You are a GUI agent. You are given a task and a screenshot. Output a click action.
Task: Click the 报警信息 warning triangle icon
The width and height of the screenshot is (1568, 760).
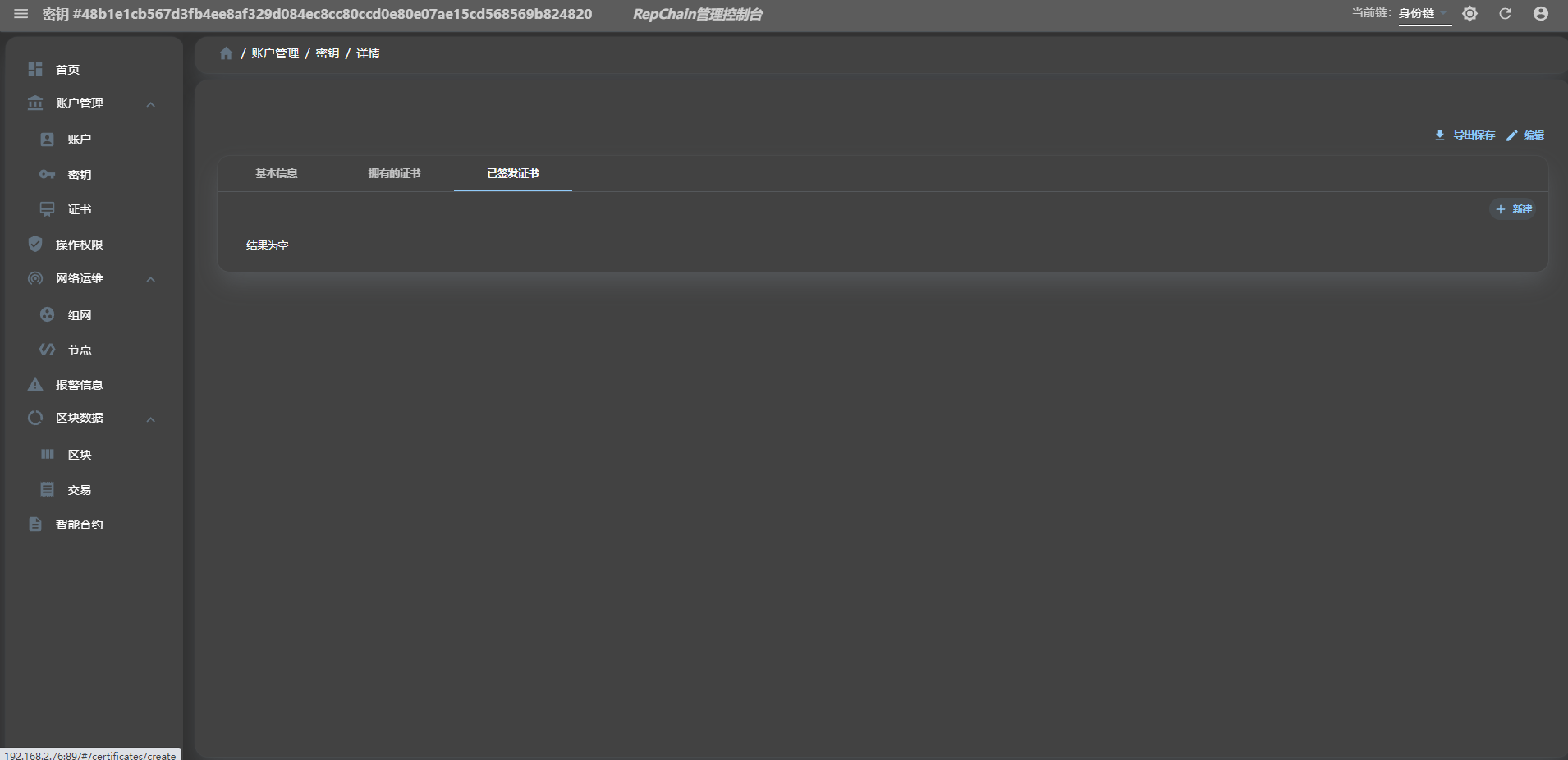click(35, 384)
